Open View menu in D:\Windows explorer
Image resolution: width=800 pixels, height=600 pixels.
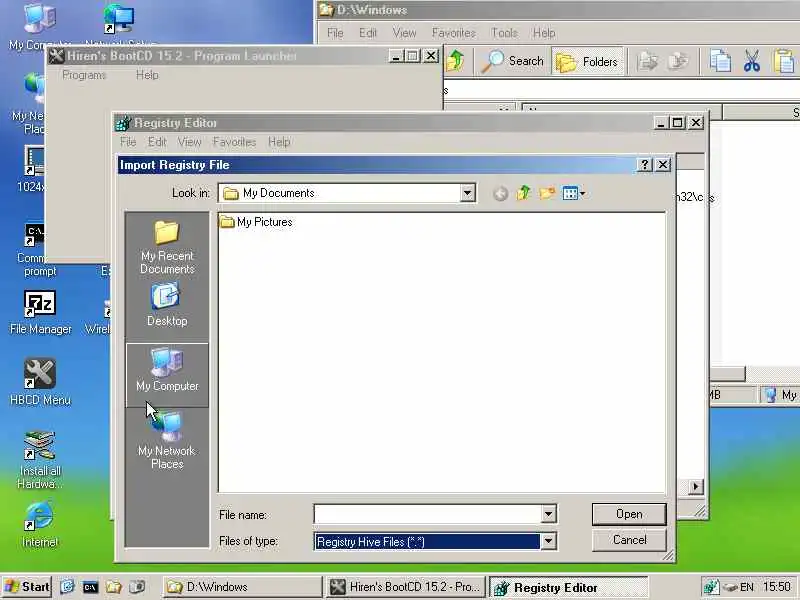(404, 33)
